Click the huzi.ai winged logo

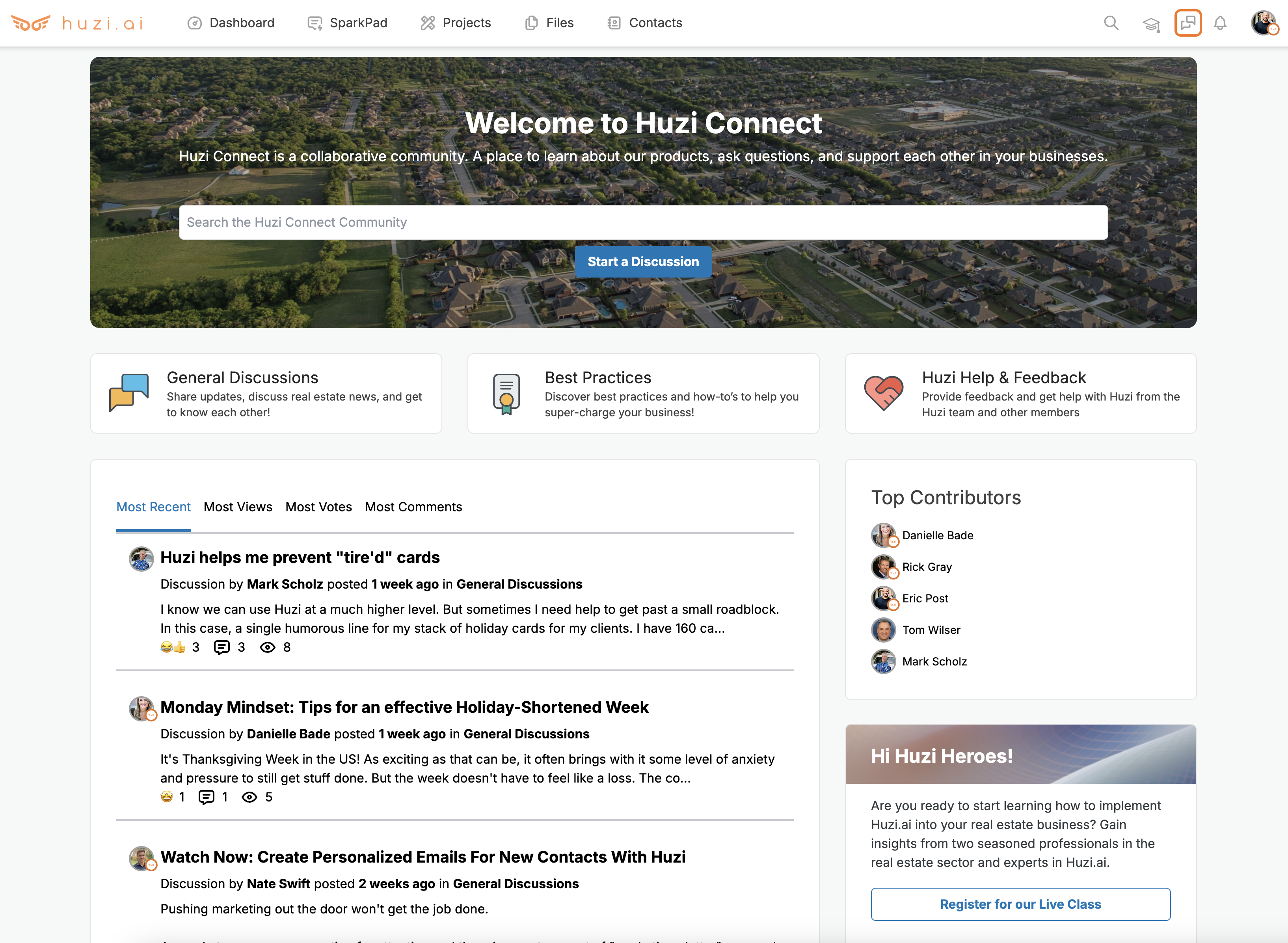31,23
